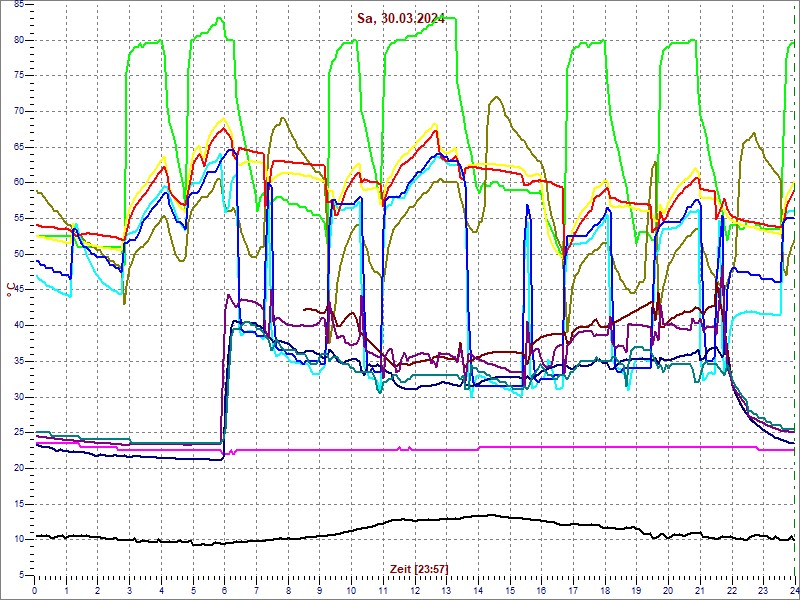
Task: Select hour 12 on the time axis
Action: coord(414,589)
